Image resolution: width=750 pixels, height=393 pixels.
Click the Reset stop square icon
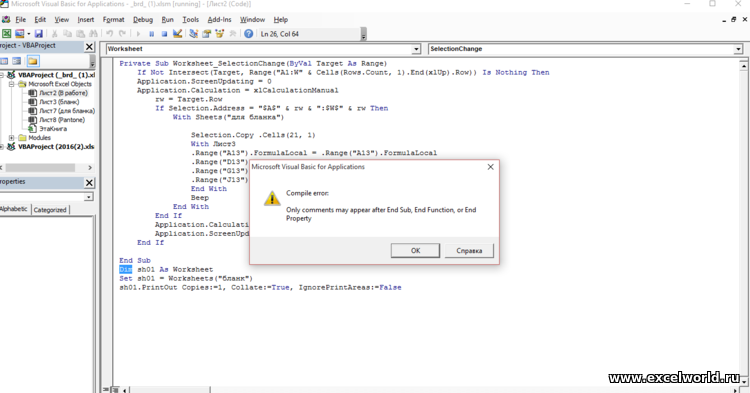(164, 34)
